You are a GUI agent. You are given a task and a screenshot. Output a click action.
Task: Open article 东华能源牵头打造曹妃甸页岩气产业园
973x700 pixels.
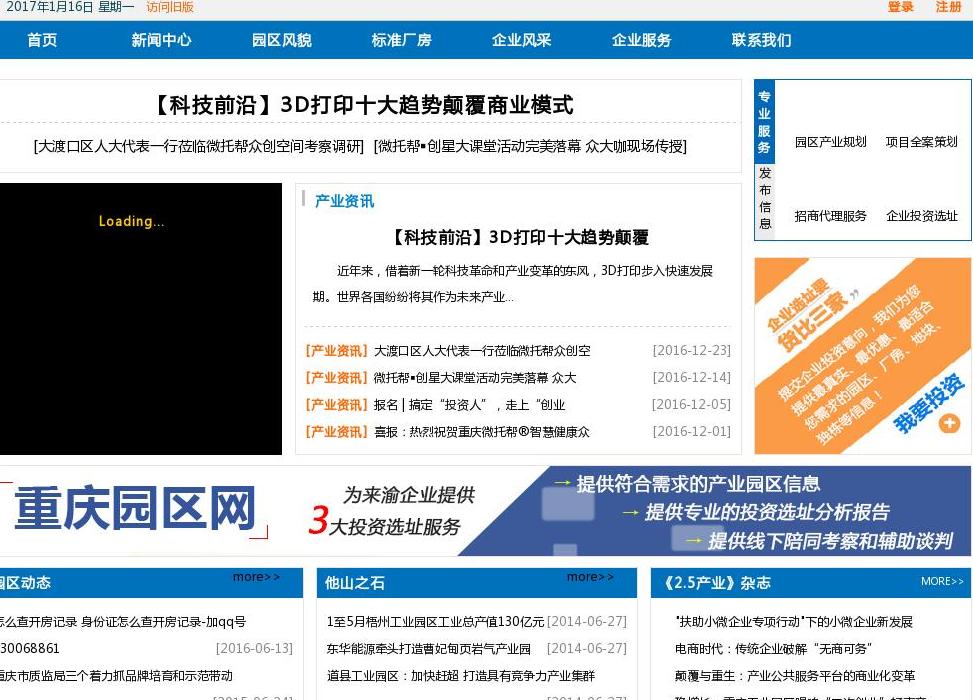[428, 649]
